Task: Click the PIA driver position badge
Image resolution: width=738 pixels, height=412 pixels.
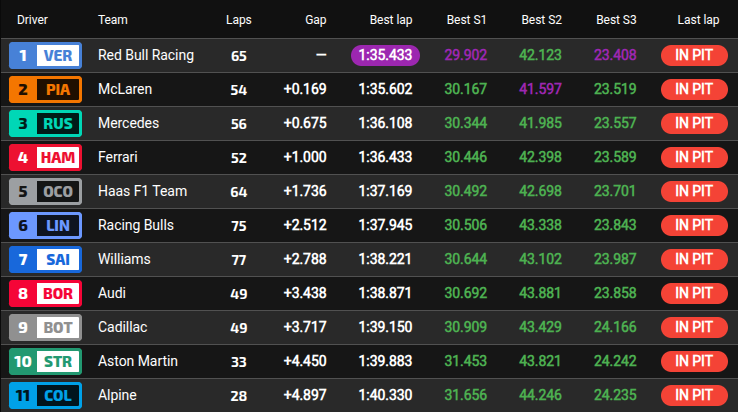Action: coord(44,90)
